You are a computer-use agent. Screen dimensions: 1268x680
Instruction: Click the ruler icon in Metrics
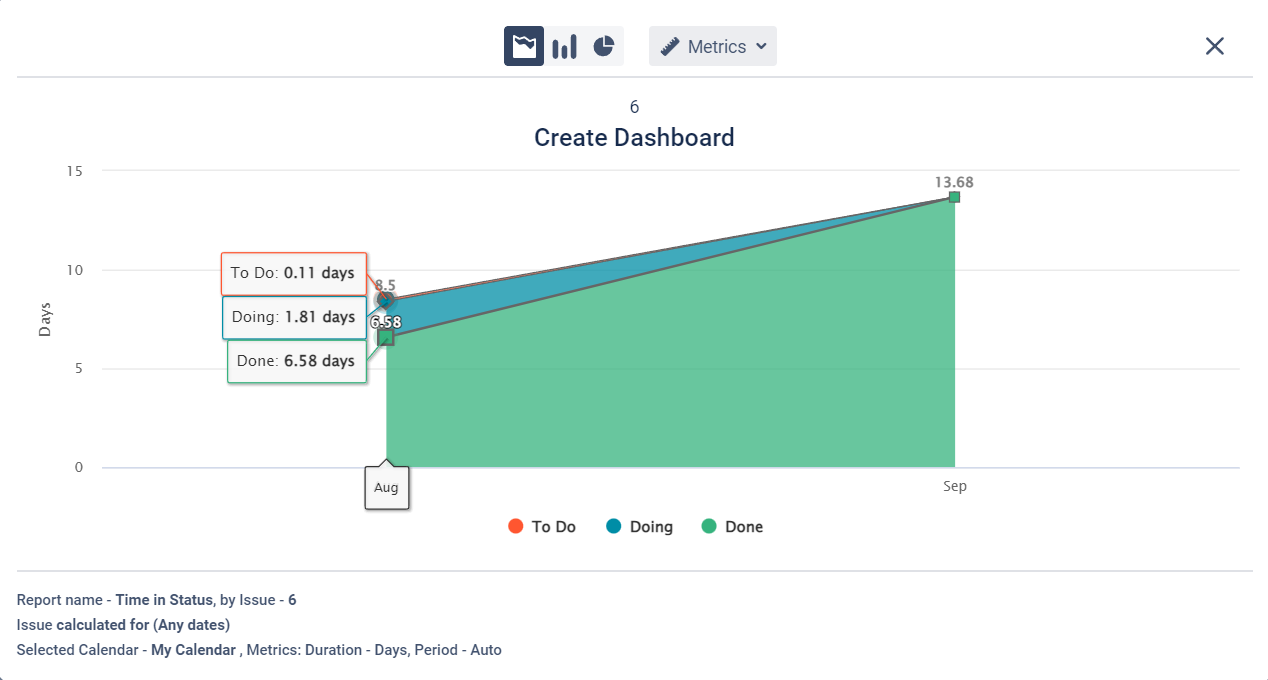click(x=670, y=46)
